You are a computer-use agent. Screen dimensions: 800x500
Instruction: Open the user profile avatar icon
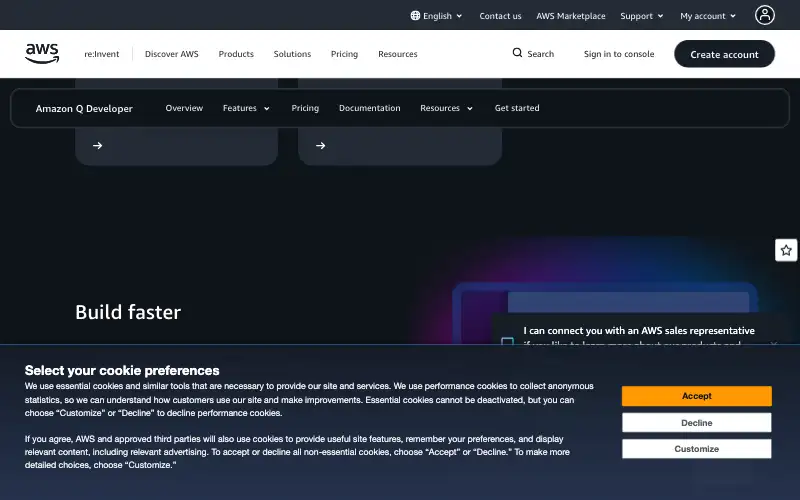pos(764,15)
